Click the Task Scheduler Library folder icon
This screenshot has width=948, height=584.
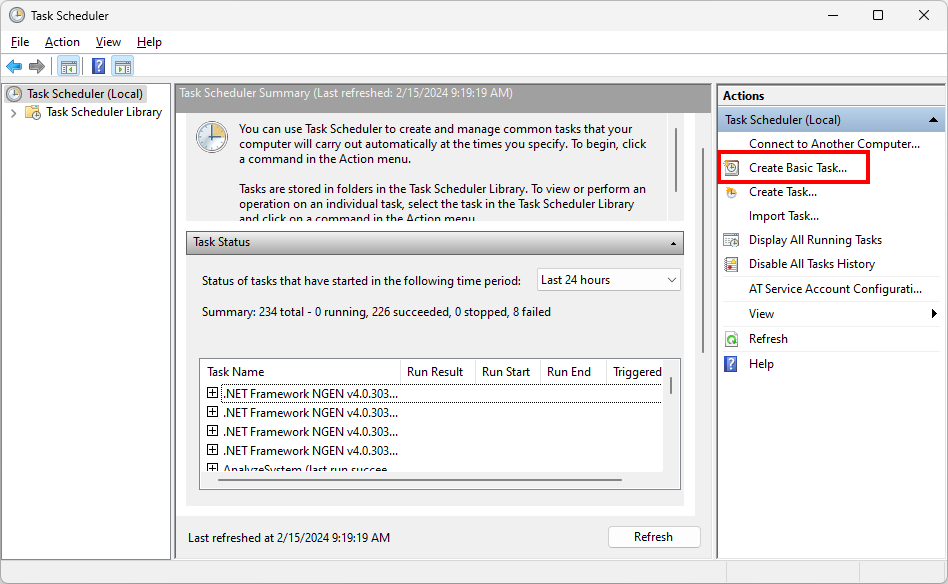point(33,112)
